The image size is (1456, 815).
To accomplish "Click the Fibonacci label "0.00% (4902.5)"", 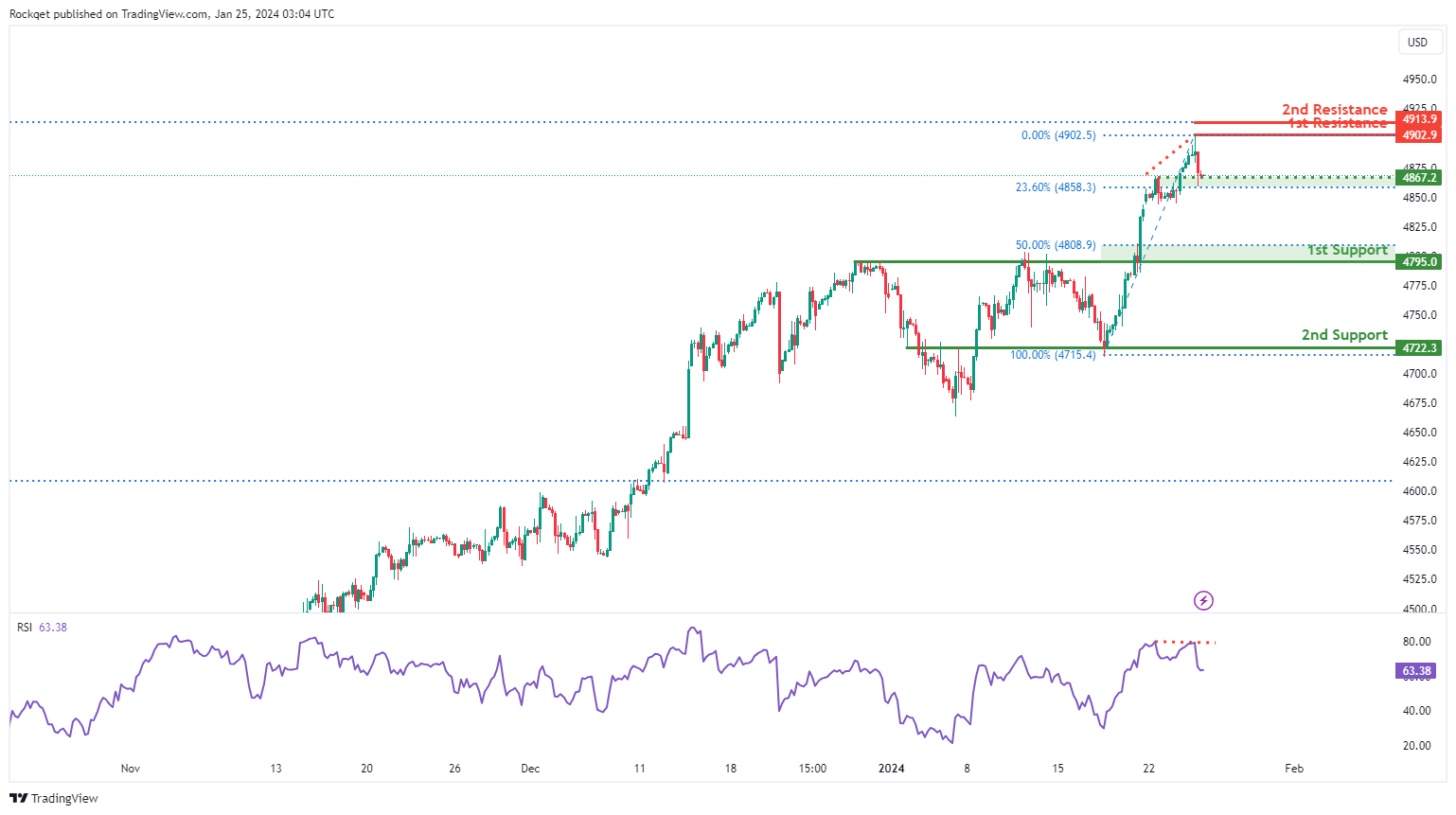I will [1058, 135].
